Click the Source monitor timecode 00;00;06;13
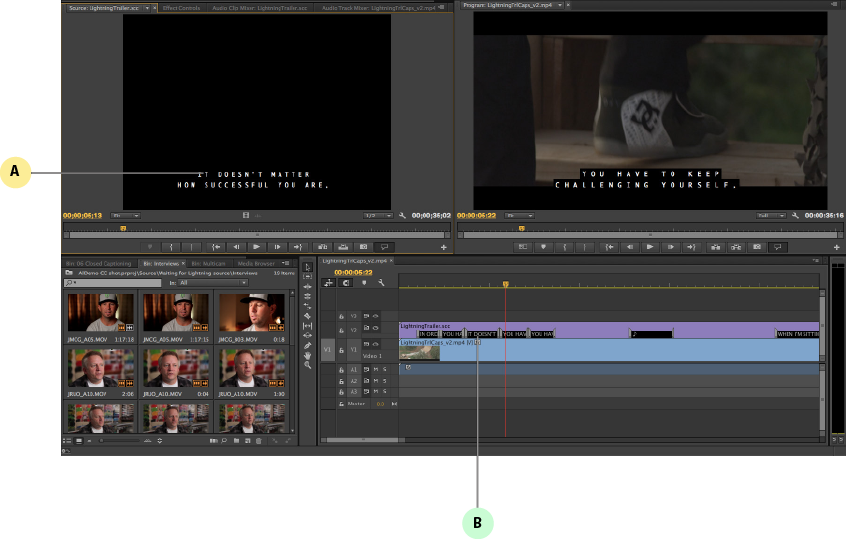The width and height of the screenshot is (846, 539). [82, 216]
